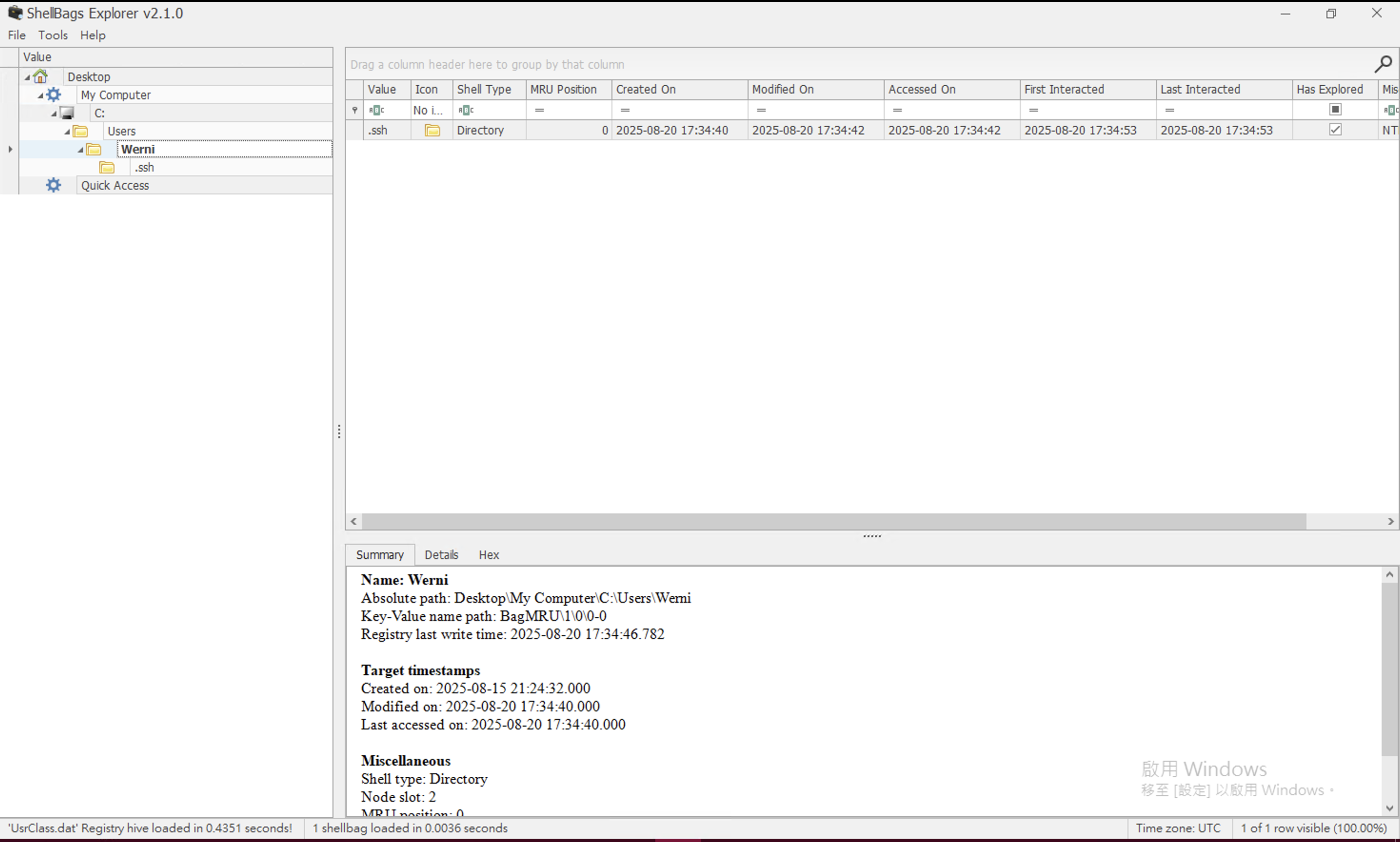
Task: Click the horizontal scrollbar right arrow
Action: 1390,521
